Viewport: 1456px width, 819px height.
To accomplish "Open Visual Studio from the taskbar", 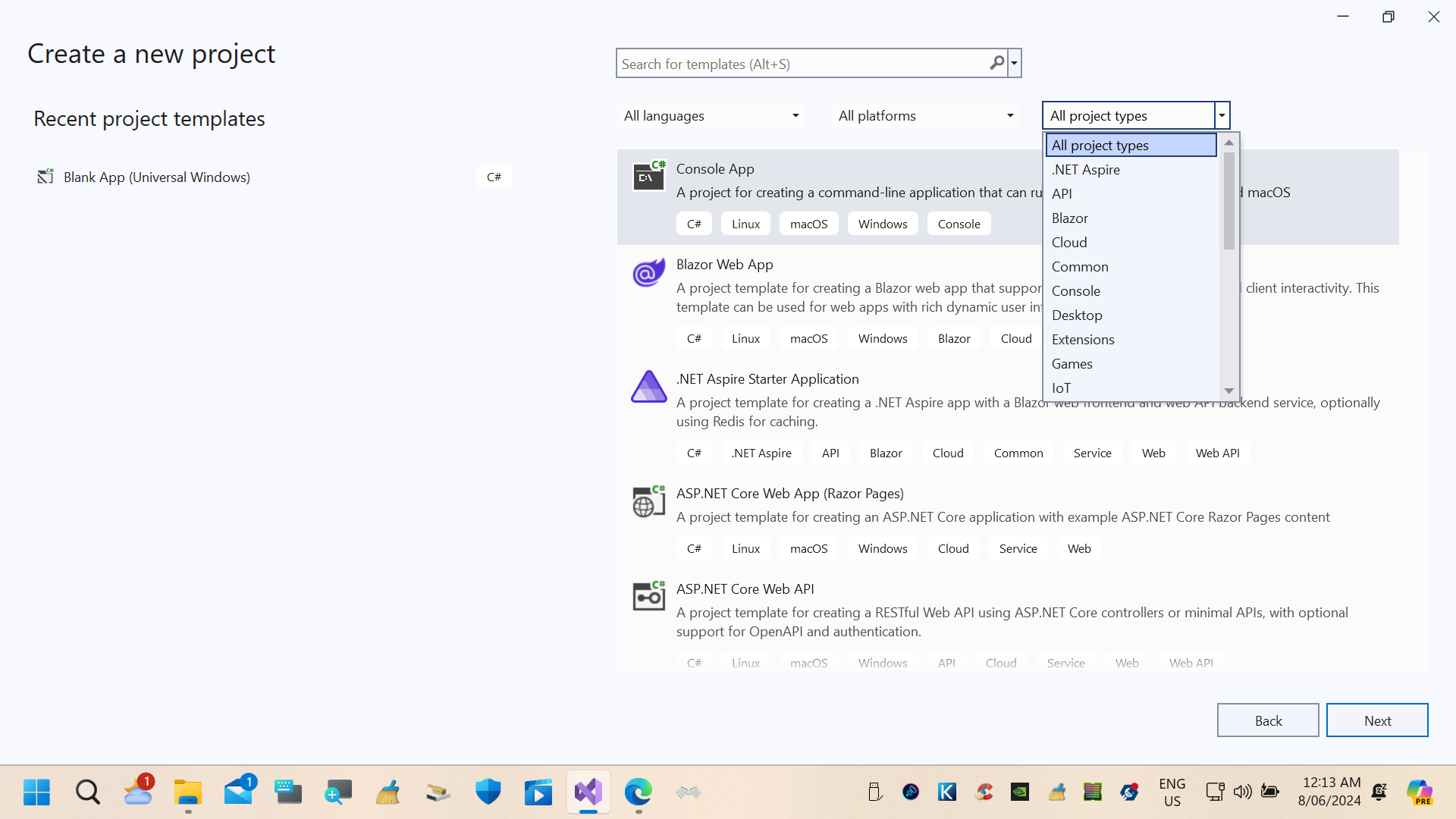I will coord(588,792).
